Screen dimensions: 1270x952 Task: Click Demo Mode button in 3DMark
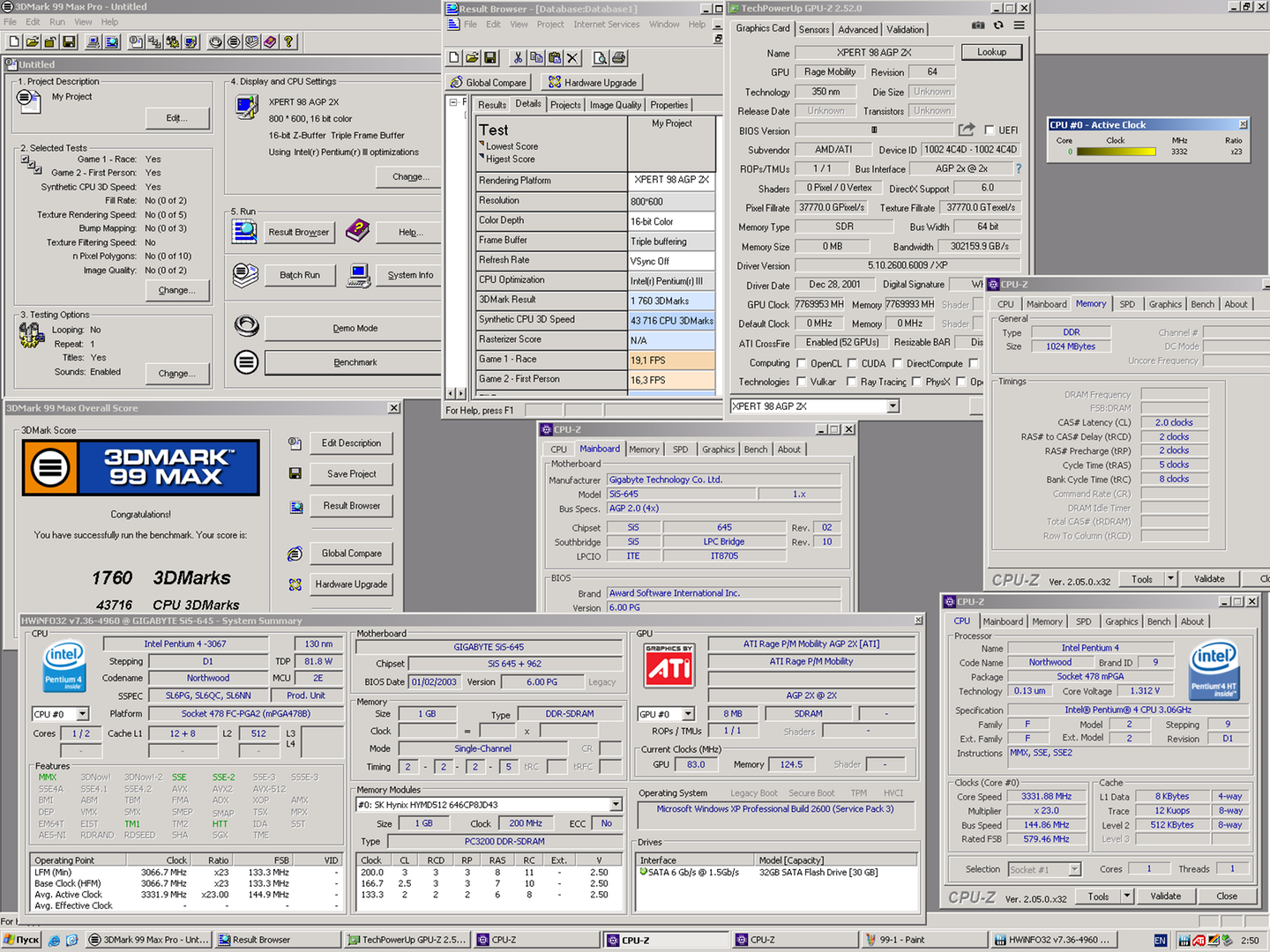[355, 328]
